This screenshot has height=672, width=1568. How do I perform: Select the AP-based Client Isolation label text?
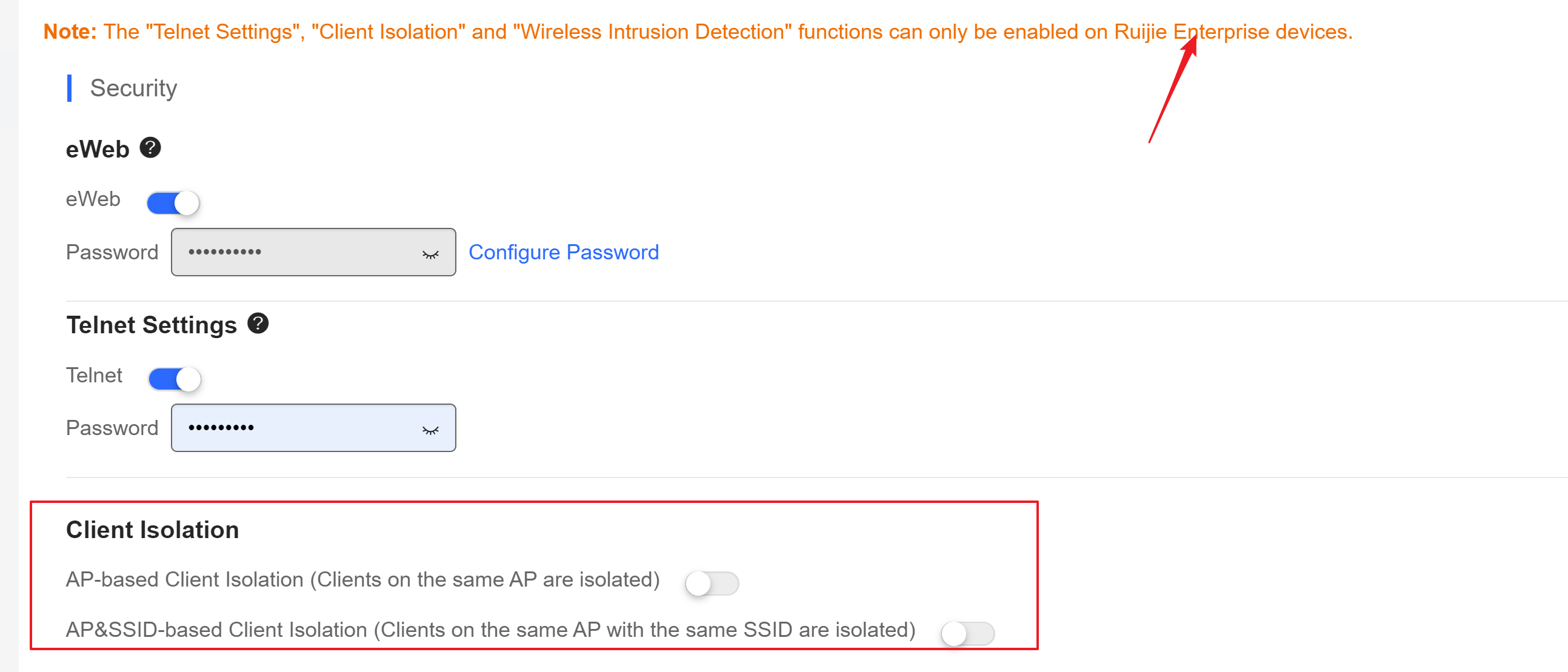(x=363, y=579)
